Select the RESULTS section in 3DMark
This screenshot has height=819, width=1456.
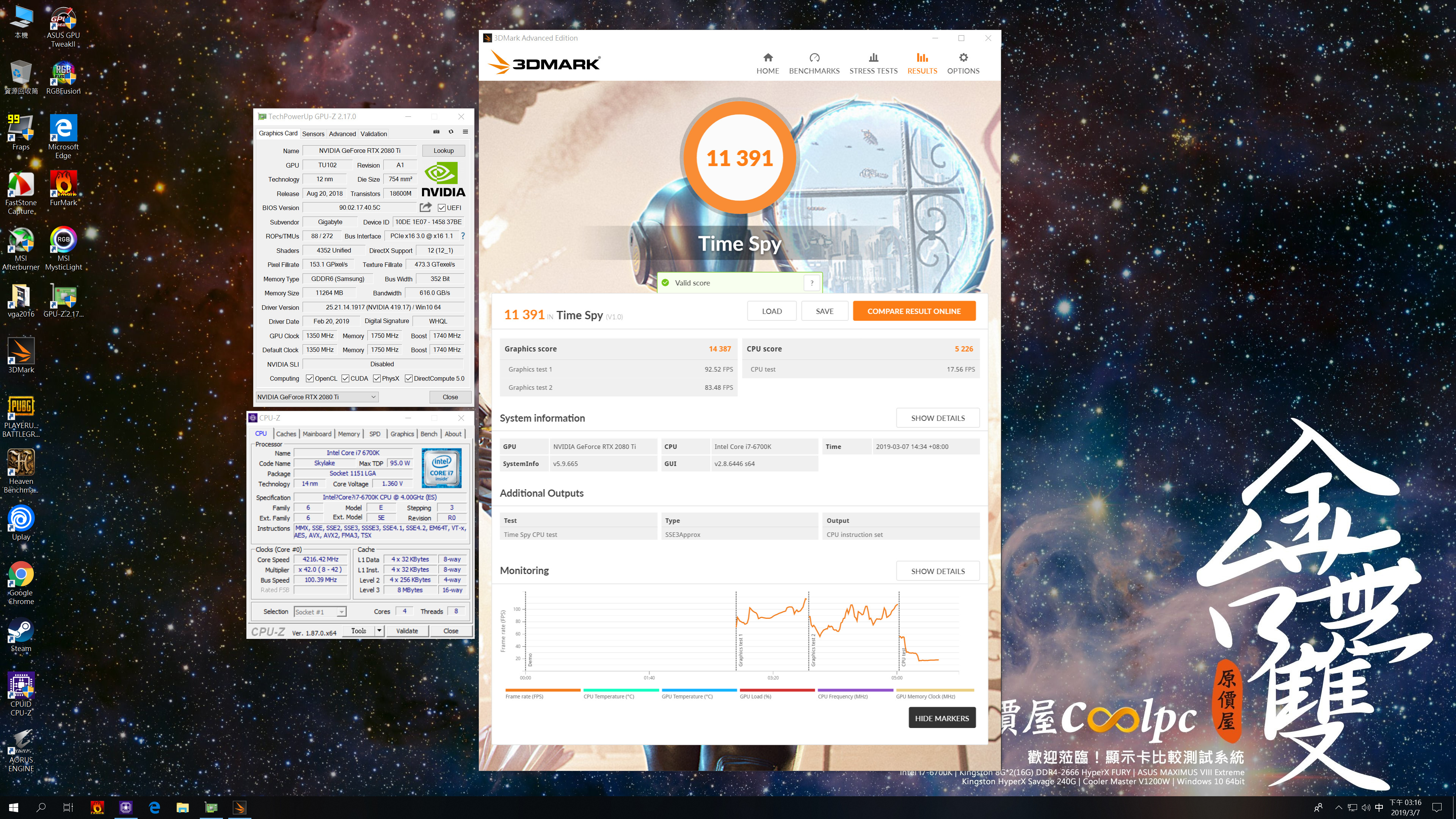[922, 63]
